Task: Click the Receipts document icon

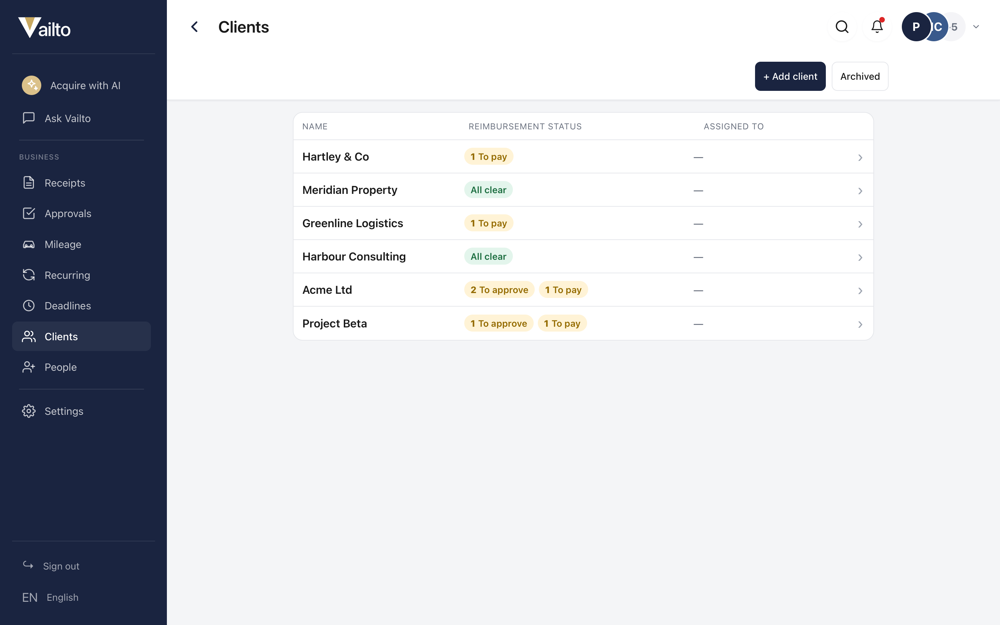Action: click(x=29, y=182)
